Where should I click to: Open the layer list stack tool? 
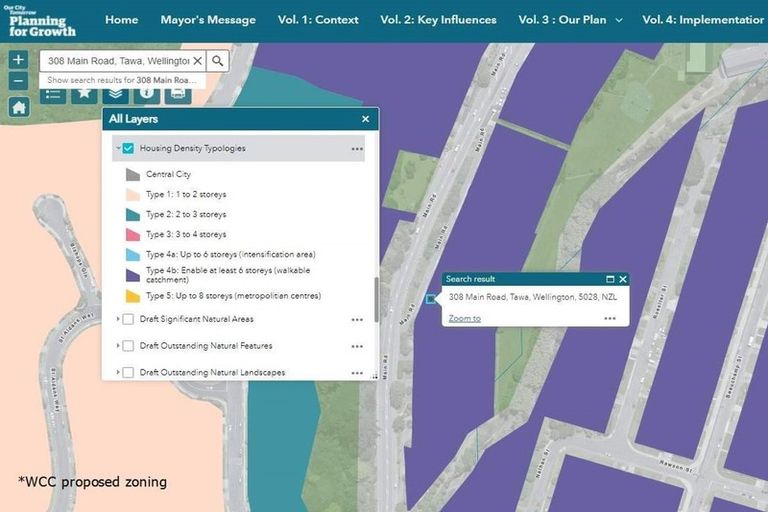coord(117,94)
